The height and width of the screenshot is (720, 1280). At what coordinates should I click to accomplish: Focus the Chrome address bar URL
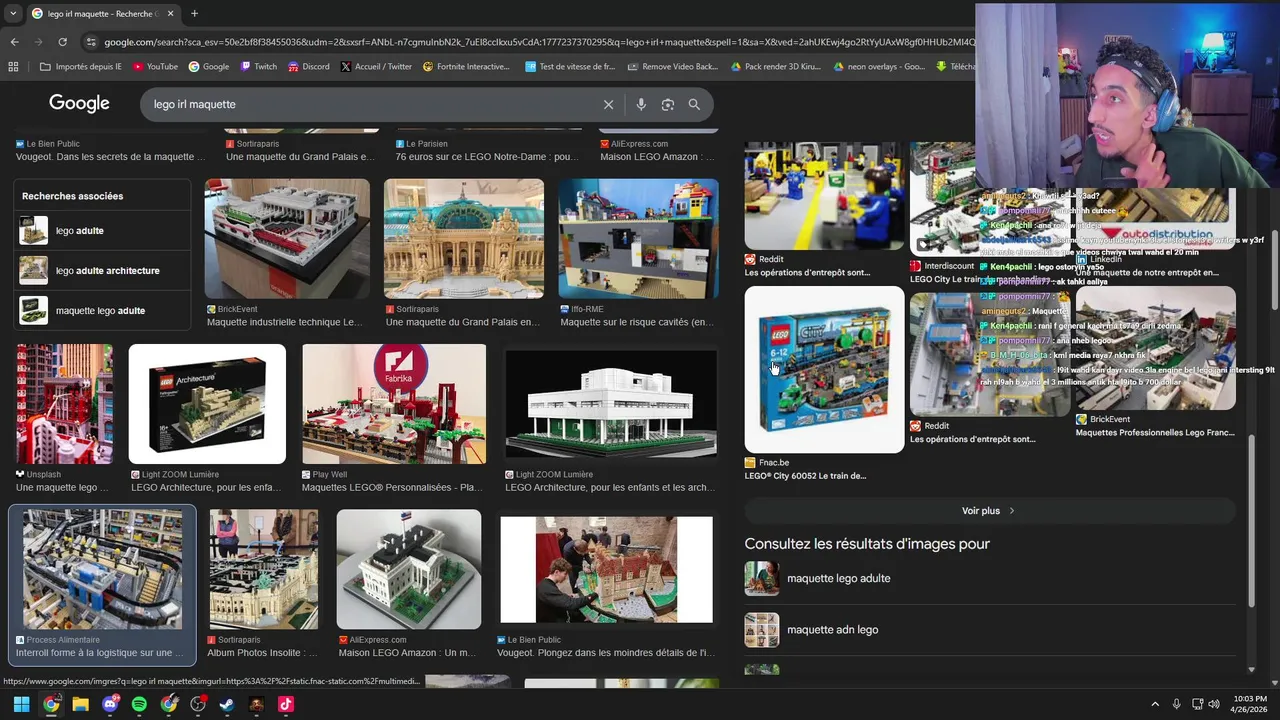tap(540, 42)
